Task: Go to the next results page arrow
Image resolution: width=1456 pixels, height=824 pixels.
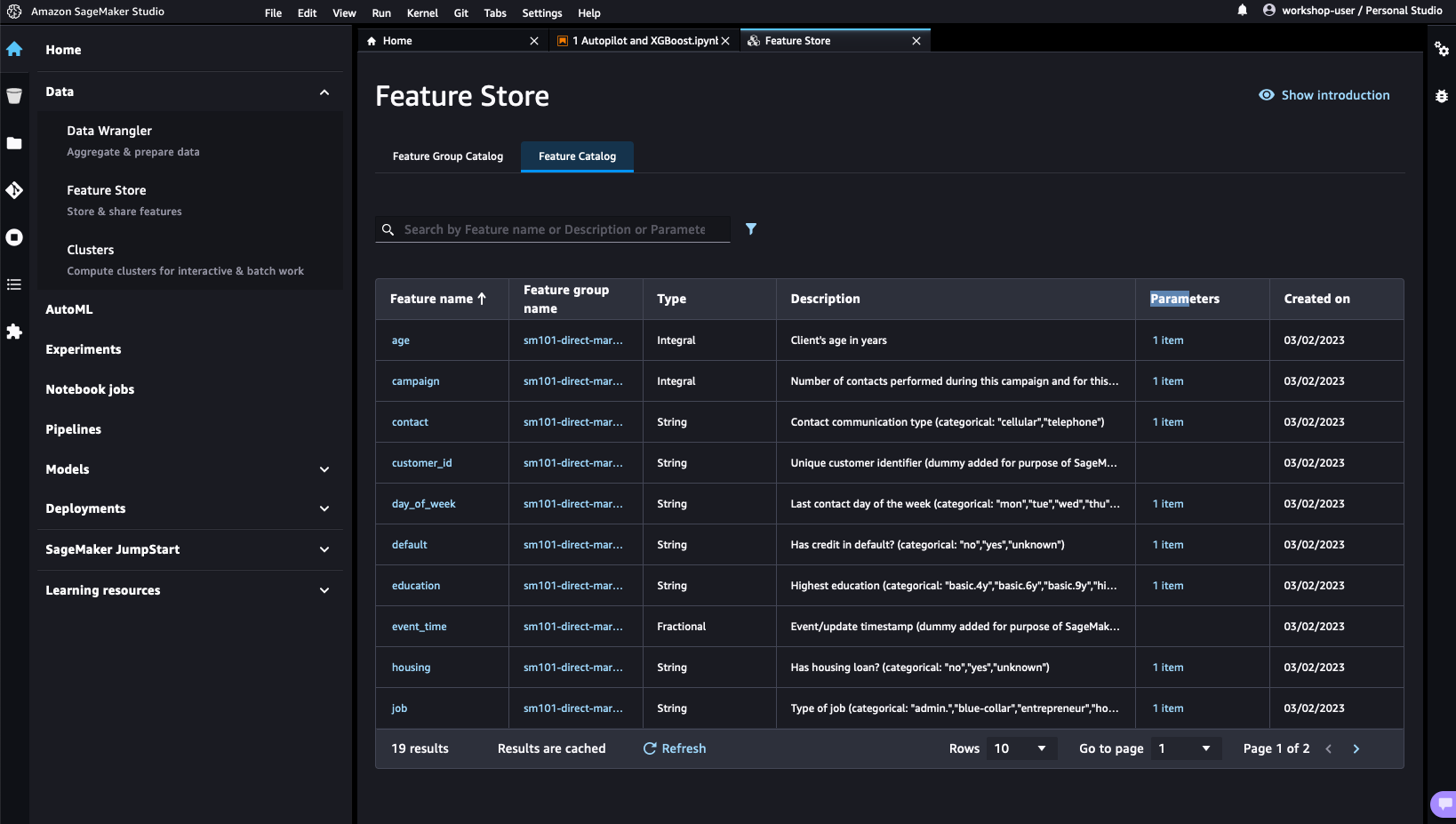Action: pyautogui.click(x=1356, y=749)
